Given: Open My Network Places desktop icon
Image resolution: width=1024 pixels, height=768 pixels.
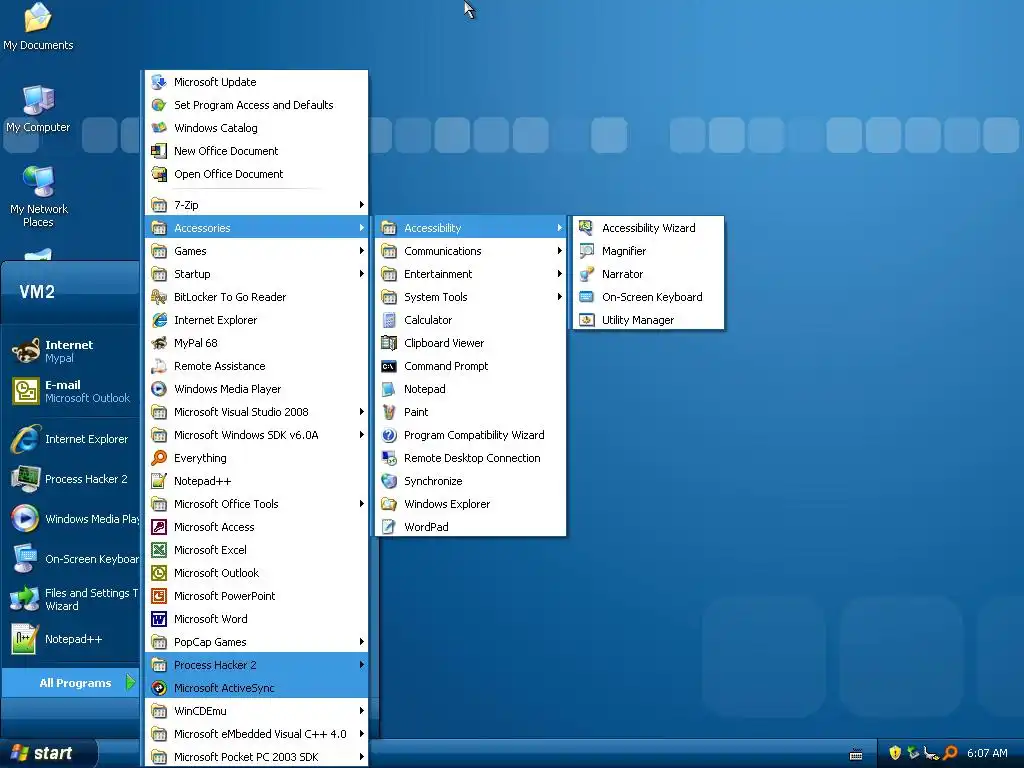Looking at the screenshot, I should 39,197.
